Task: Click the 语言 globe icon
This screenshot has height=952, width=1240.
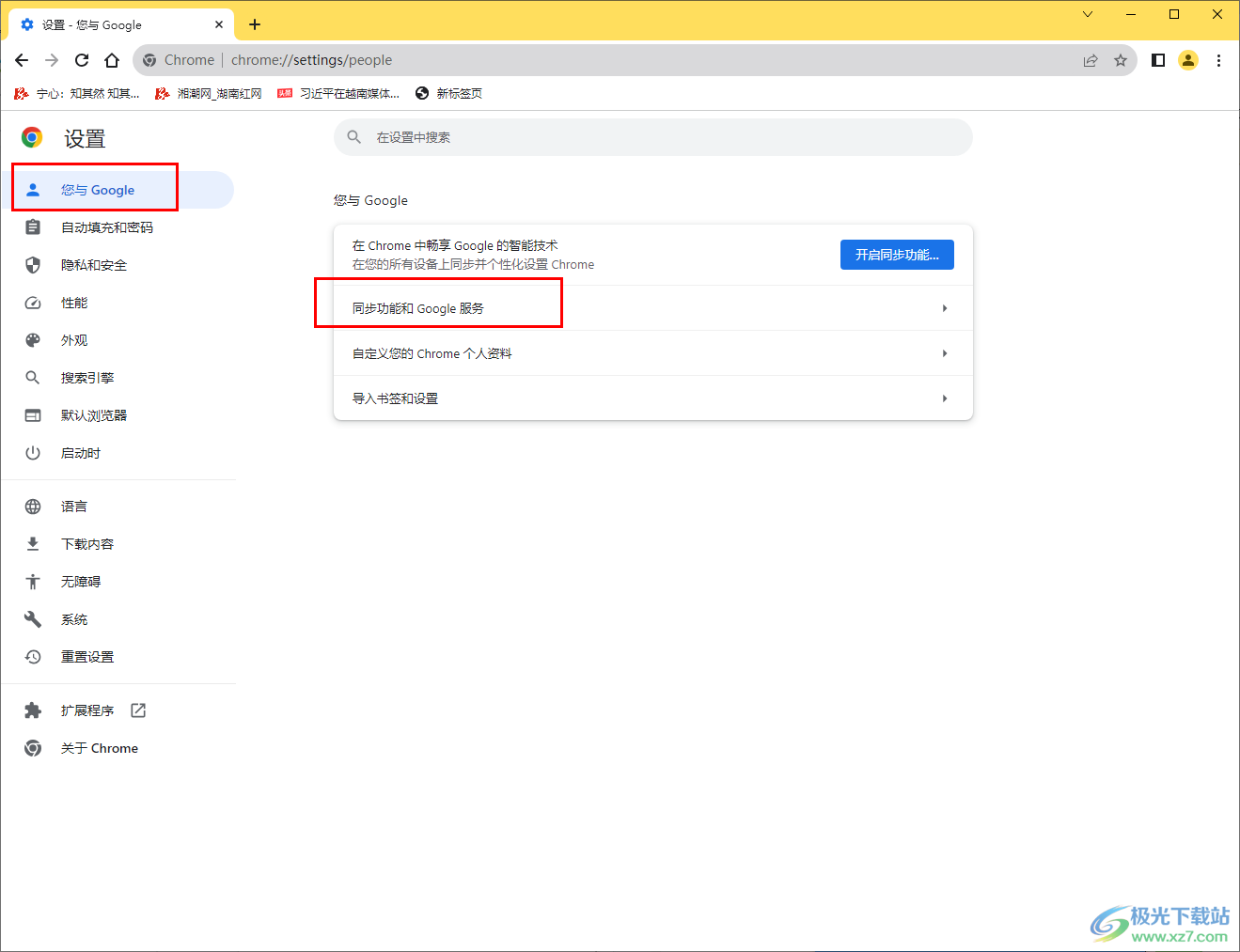Action: coord(33,507)
